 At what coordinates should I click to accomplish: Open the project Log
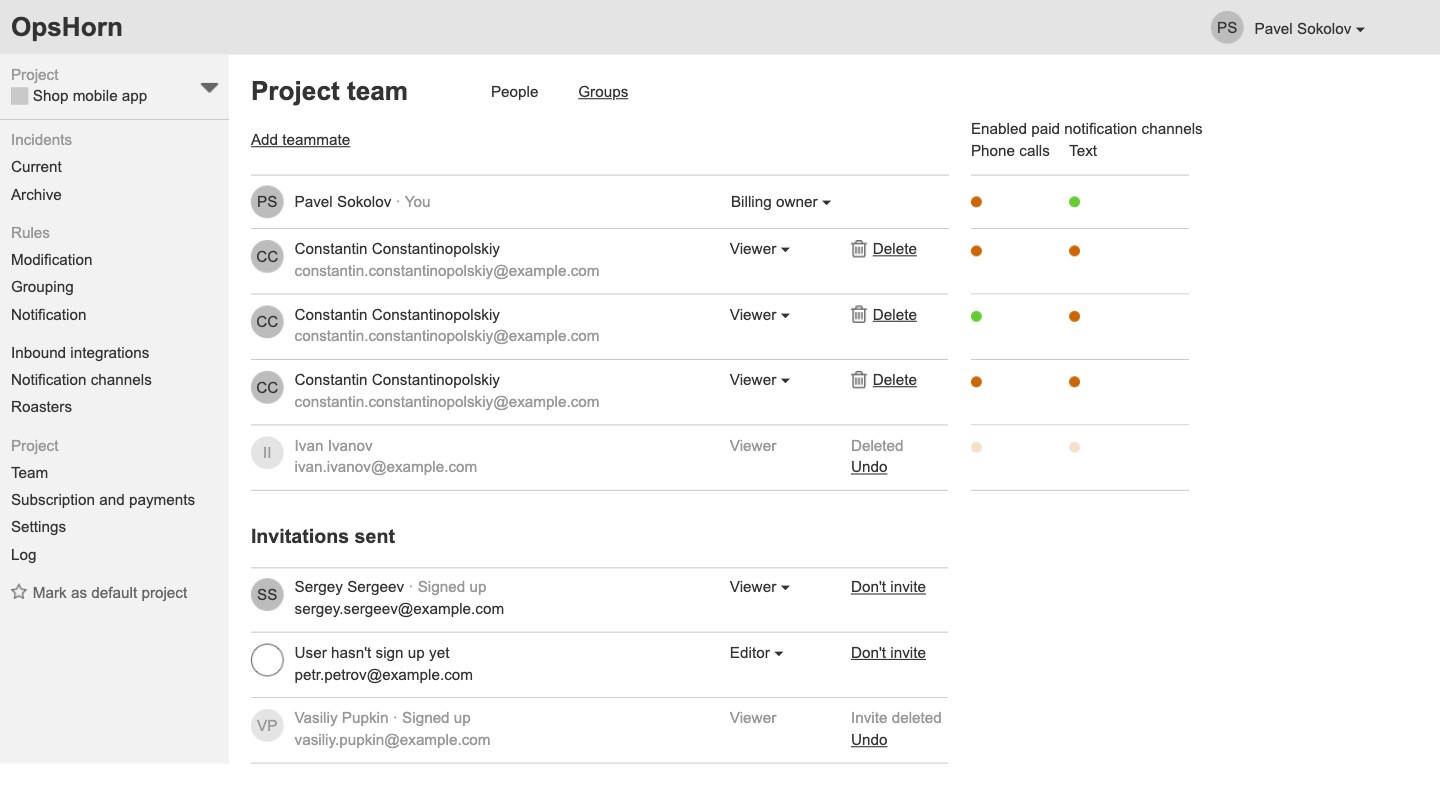[23, 555]
